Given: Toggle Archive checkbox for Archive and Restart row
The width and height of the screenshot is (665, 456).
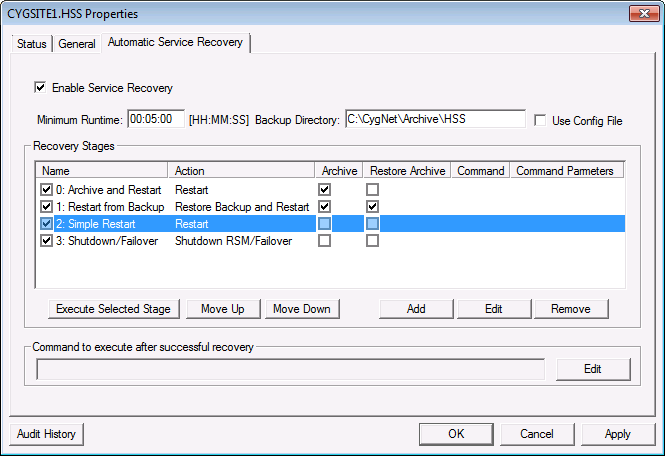Looking at the screenshot, I should point(324,190).
